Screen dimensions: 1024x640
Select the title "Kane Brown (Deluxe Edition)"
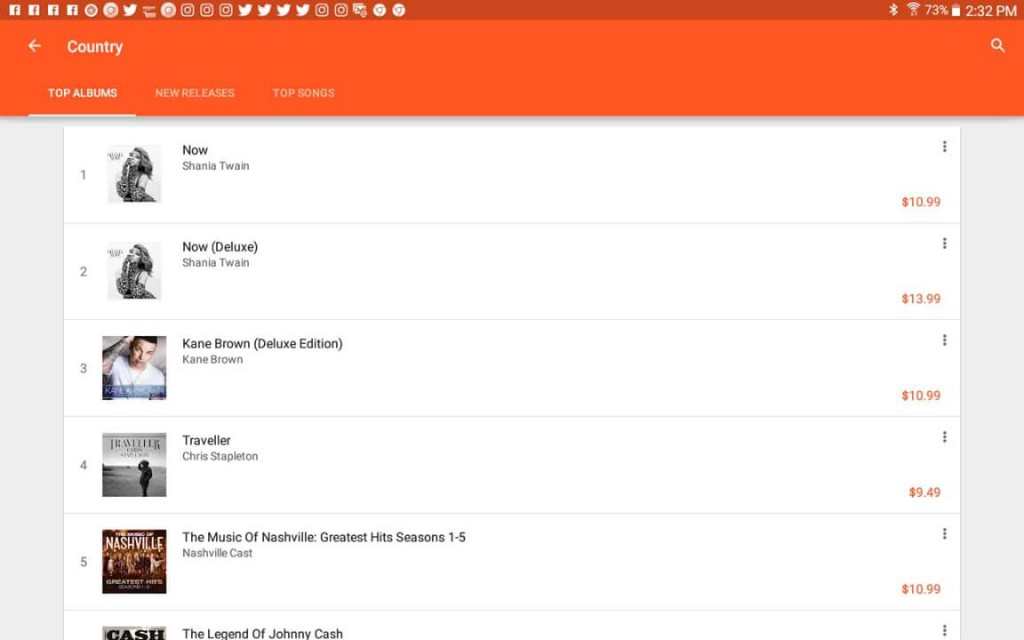262,344
